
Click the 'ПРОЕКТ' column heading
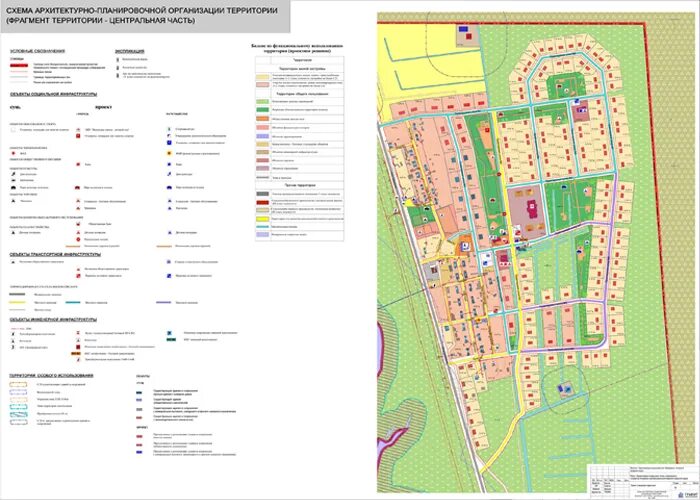104,108
